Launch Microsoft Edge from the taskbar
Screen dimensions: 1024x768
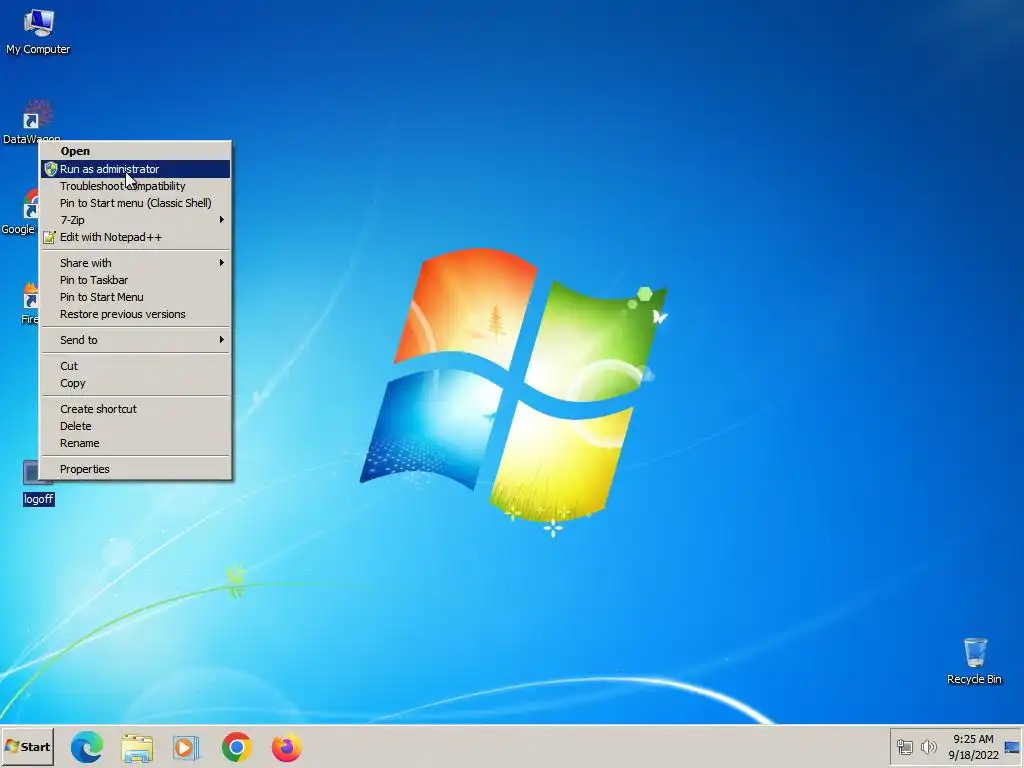tap(87, 747)
